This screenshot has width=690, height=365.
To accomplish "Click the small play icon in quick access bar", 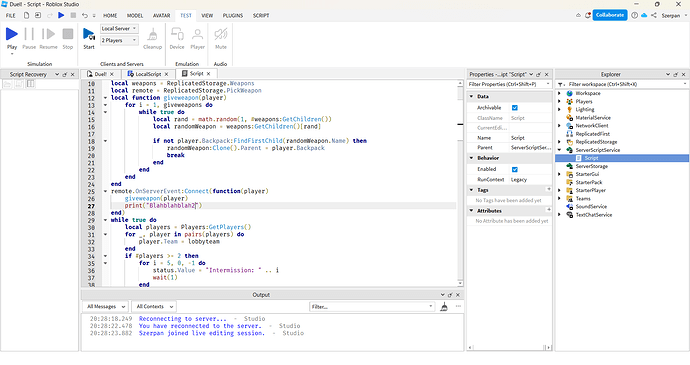I will tap(61, 15).
